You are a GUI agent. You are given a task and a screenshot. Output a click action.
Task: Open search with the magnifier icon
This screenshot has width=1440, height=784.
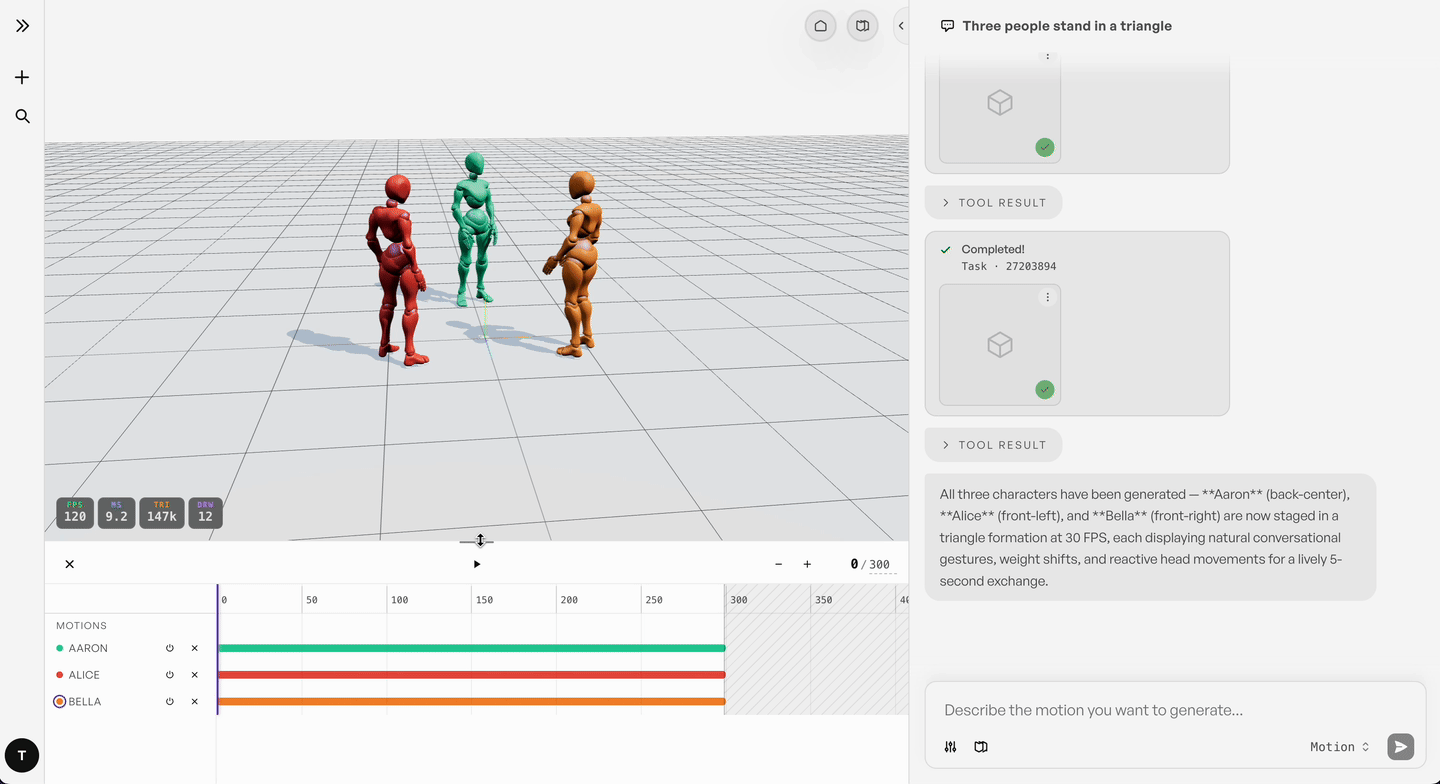click(22, 116)
